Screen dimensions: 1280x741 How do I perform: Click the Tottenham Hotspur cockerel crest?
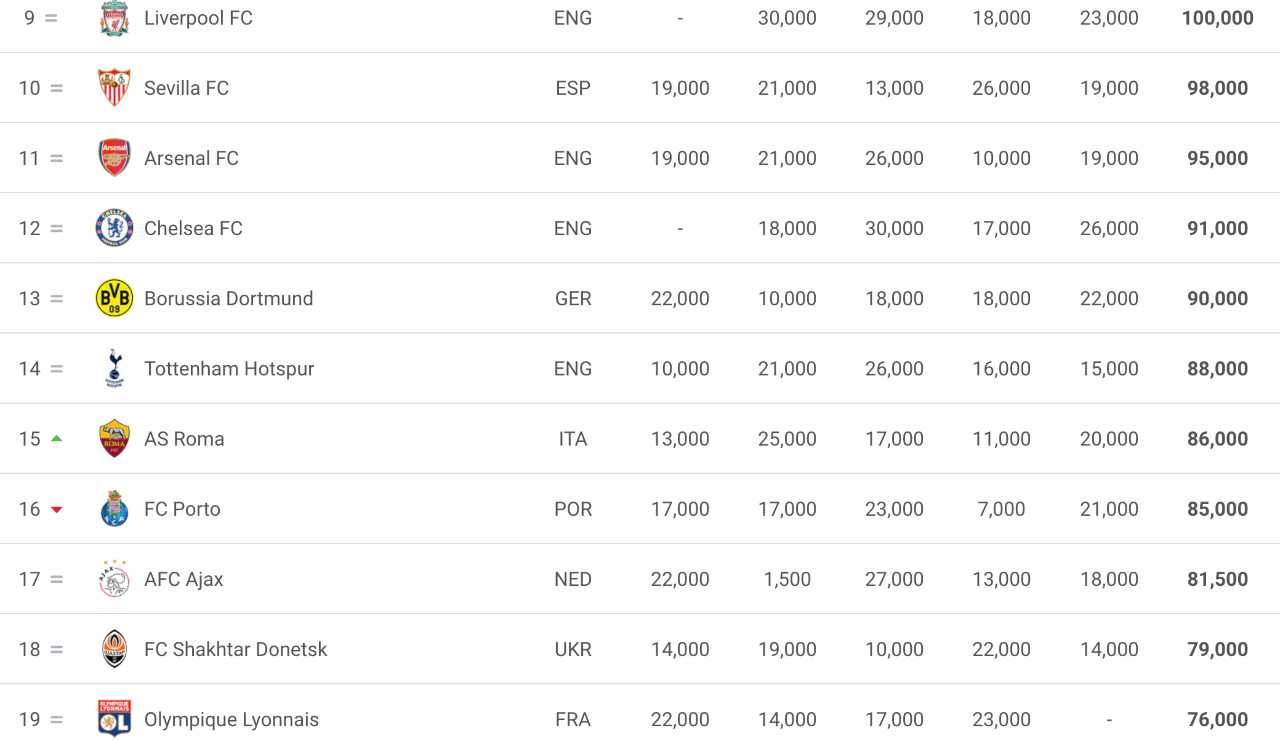click(114, 369)
